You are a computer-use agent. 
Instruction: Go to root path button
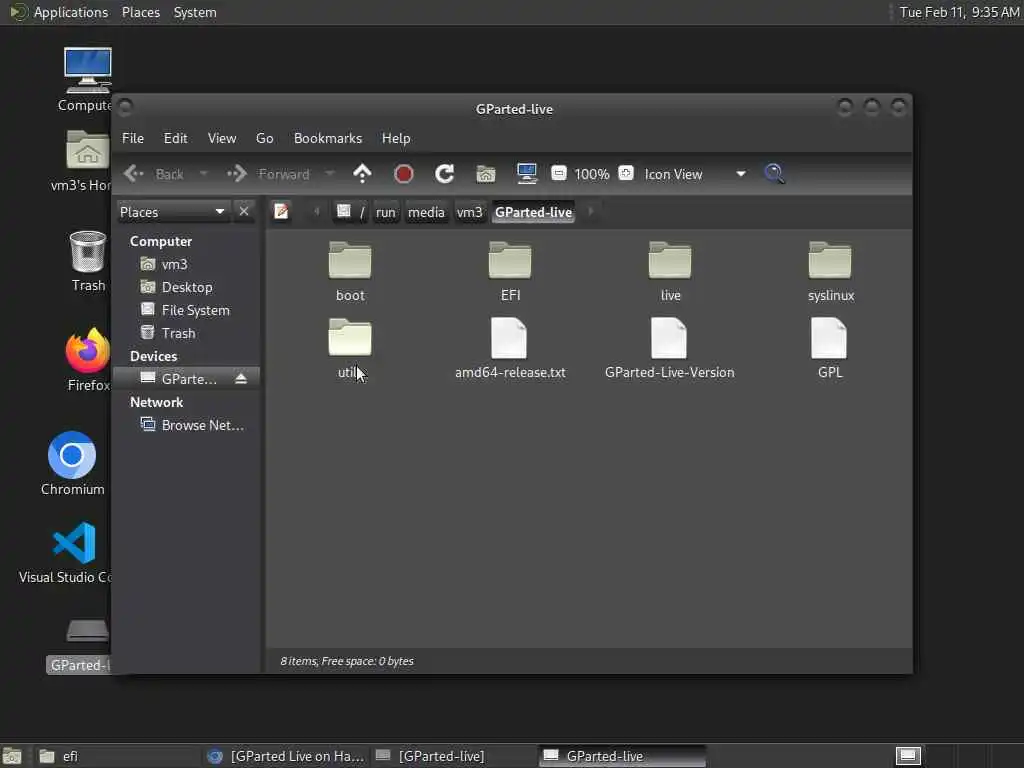[351, 212]
